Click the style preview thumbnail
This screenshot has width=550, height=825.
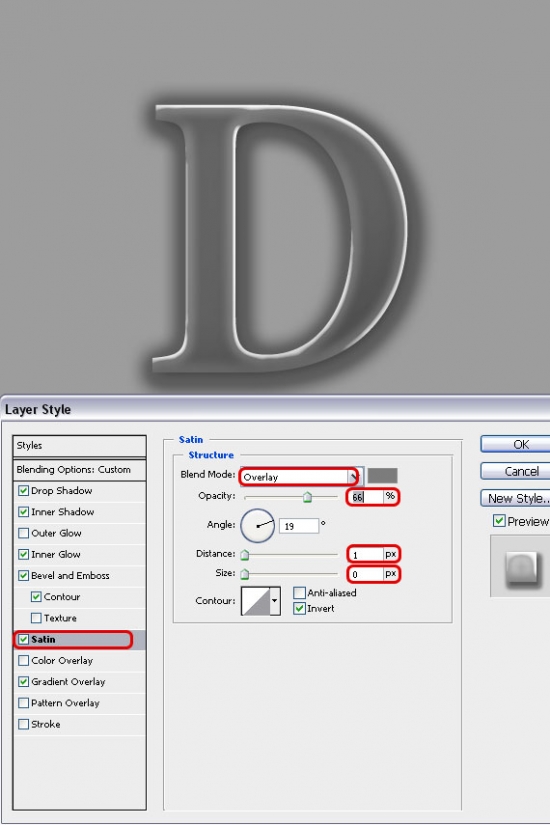point(521,568)
